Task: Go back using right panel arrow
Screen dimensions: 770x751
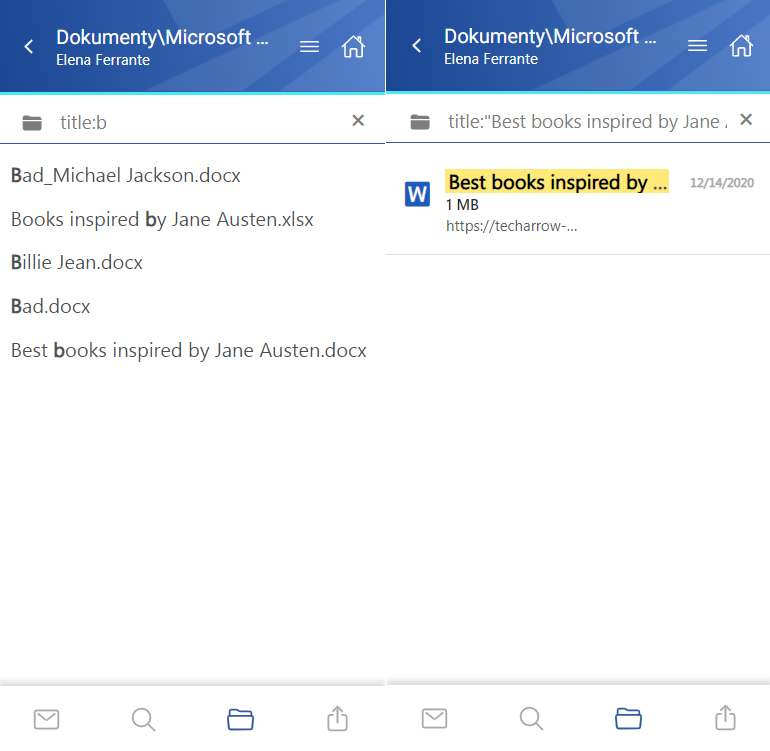Action: (417, 46)
